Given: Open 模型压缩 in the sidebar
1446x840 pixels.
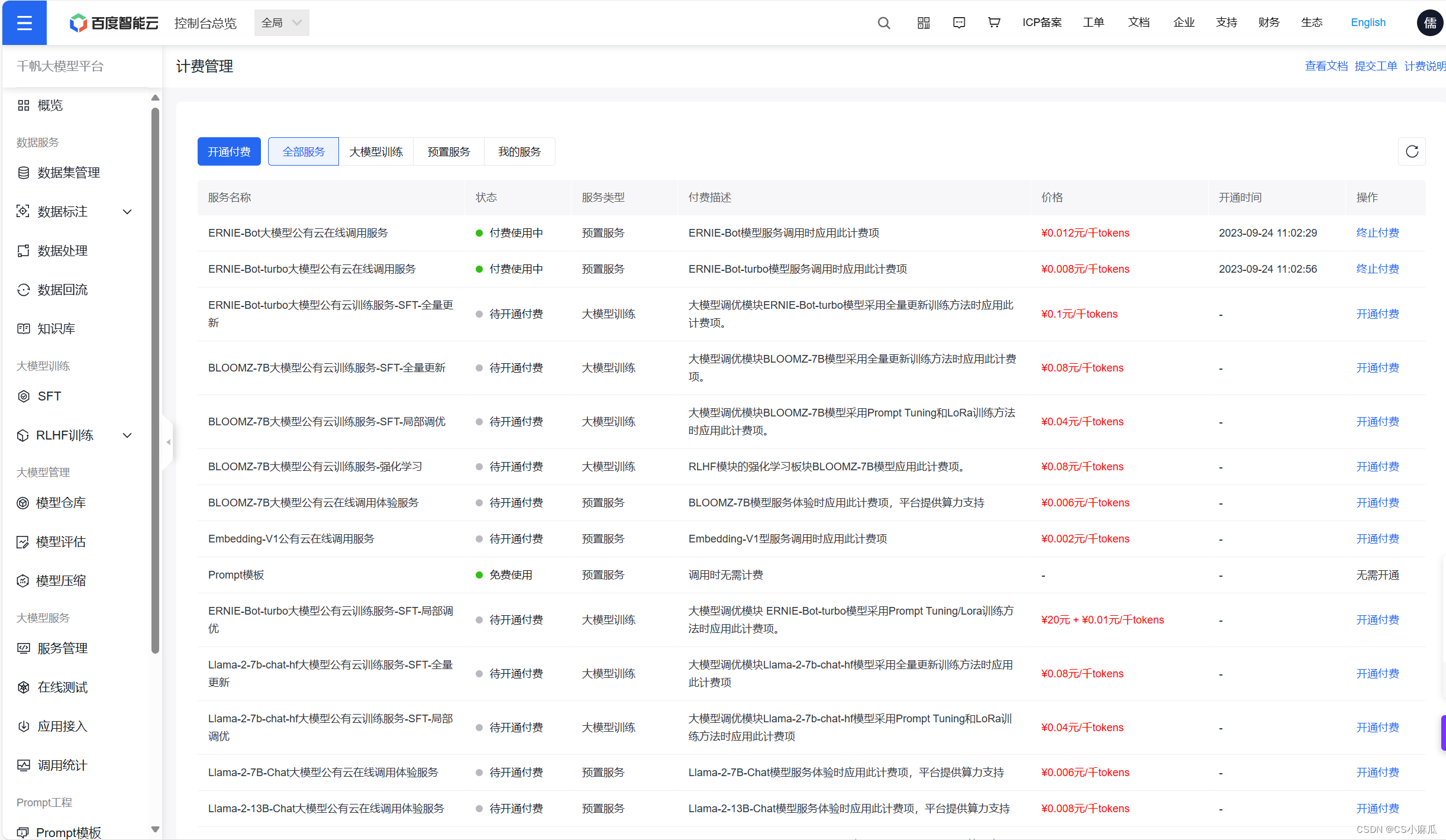Looking at the screenshot, I should (x=51, y=581).
